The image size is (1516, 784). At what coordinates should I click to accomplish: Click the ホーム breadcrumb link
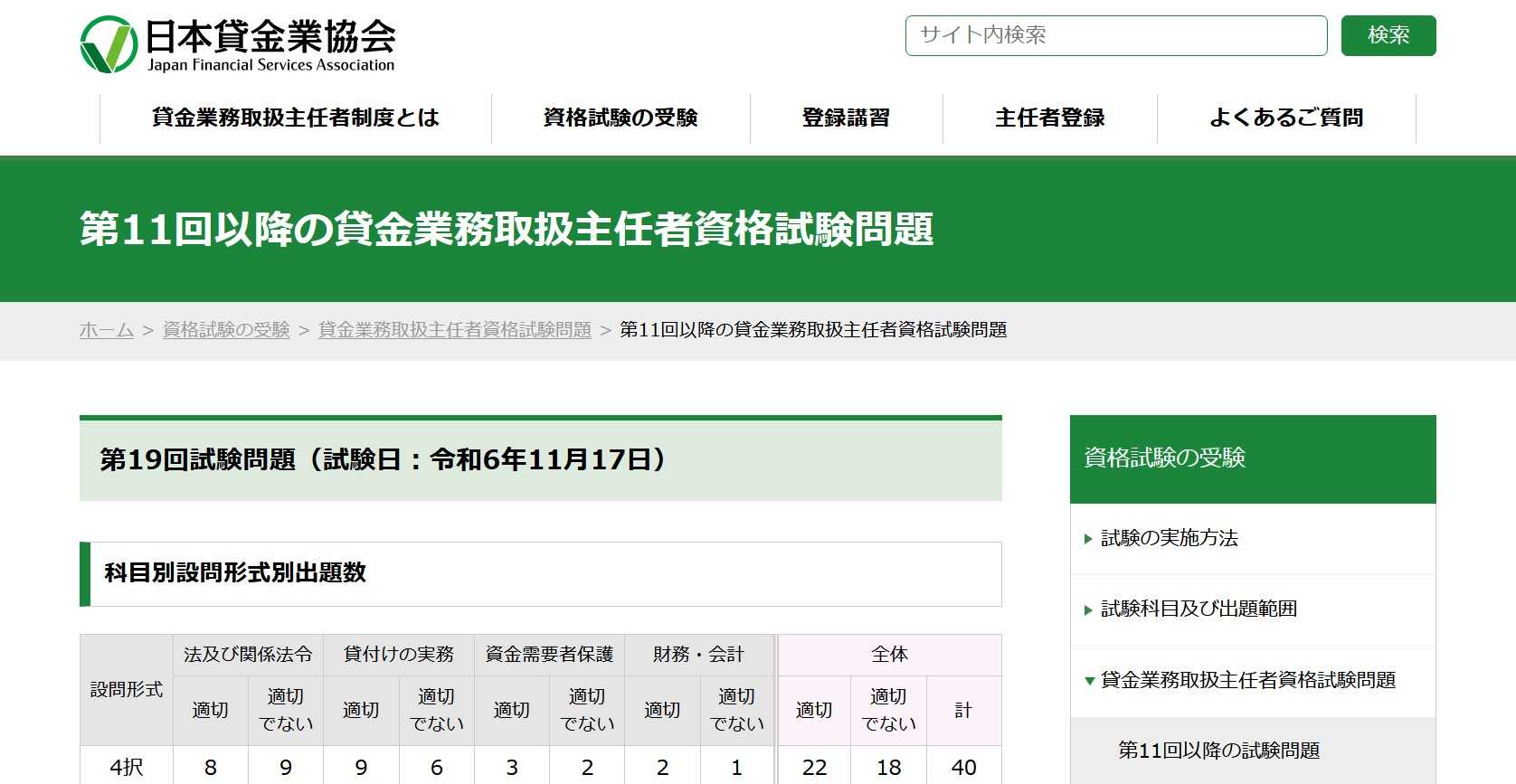pyautogui.click(x=107, y=330)
